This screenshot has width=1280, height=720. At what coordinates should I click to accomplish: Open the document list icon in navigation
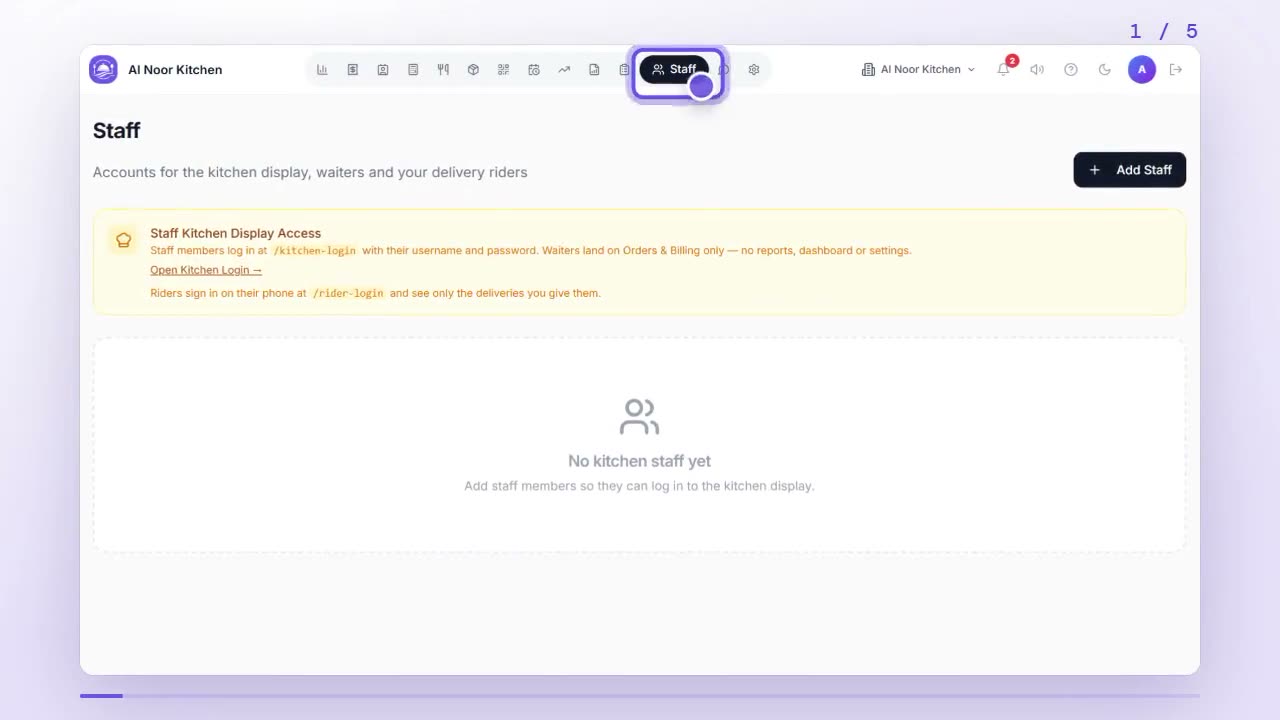413,70
